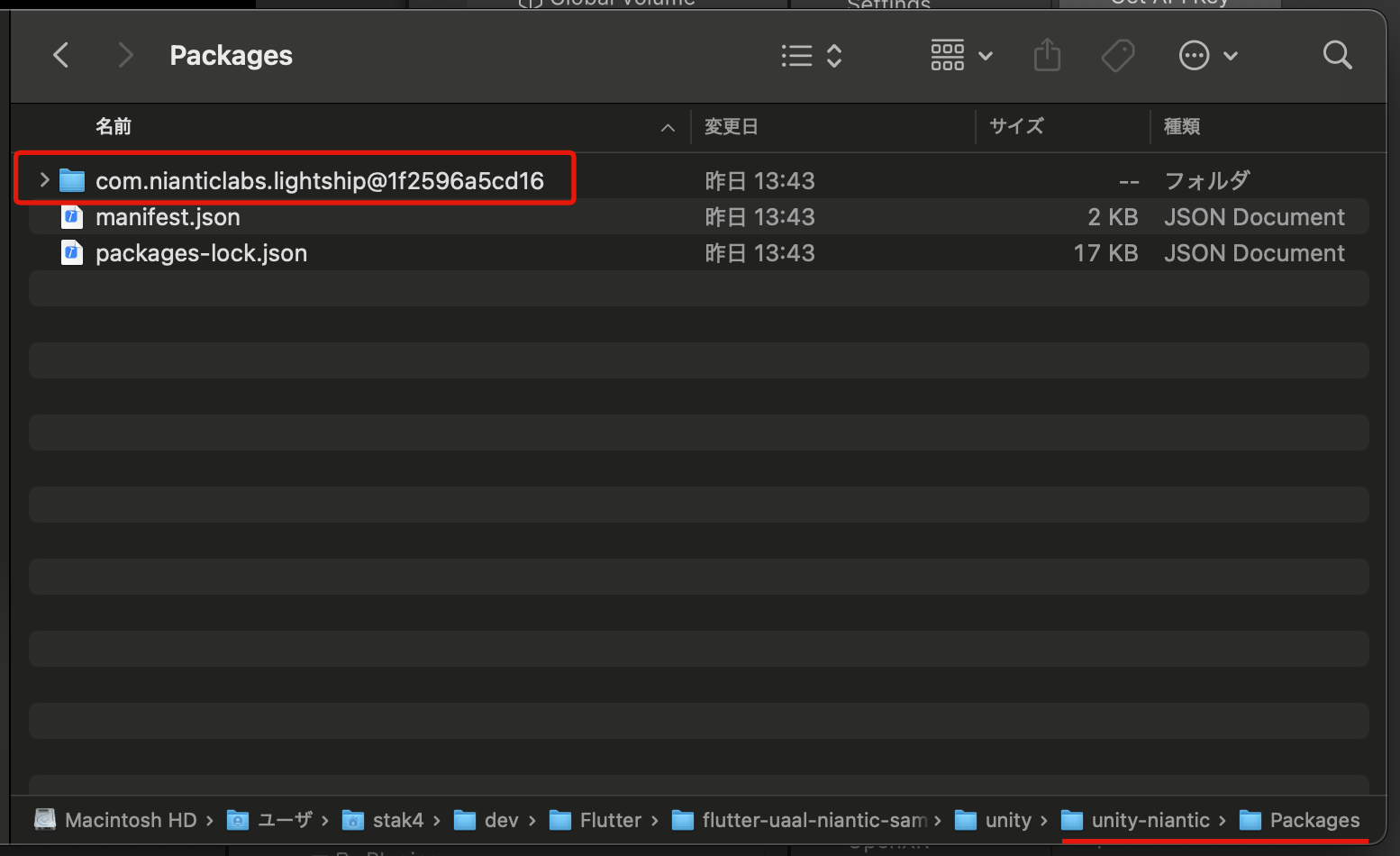This screenshot has width=1400, height=856.
Task: Open Search from the magnifying glass icon
Action: pos(1337,55)
